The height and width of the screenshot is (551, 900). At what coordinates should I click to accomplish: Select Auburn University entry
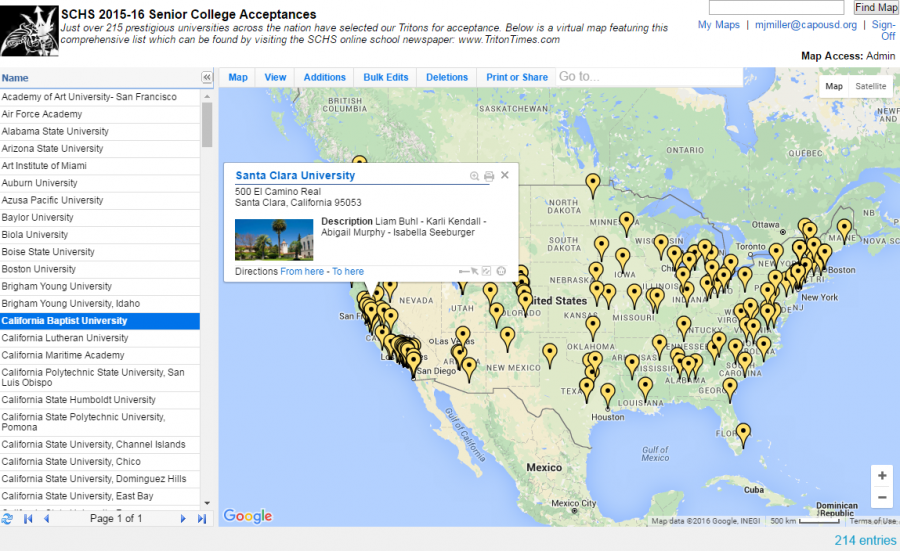point(100,183)
